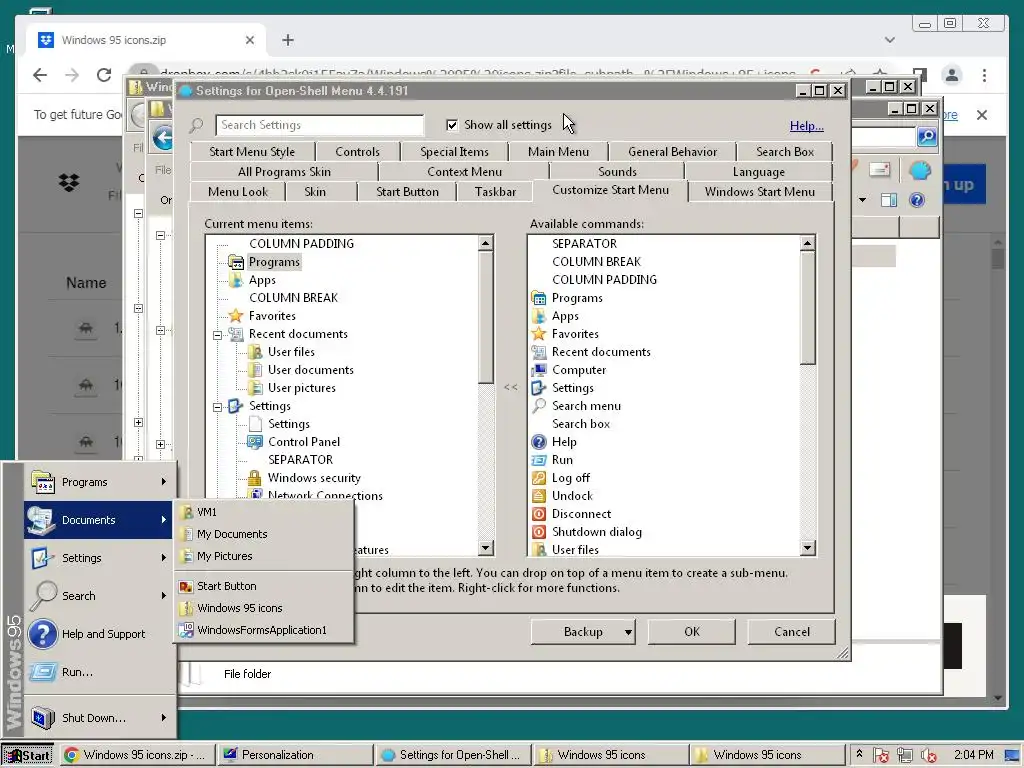Screen dimensions: 1024x768
Task: Click the Settings icon in Available commands
Action: point(539,388)
